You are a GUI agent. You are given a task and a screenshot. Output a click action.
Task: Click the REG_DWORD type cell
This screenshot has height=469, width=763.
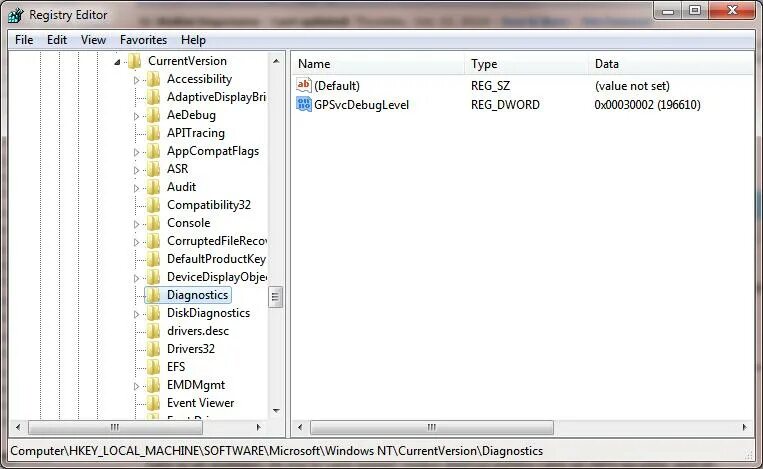505,105
